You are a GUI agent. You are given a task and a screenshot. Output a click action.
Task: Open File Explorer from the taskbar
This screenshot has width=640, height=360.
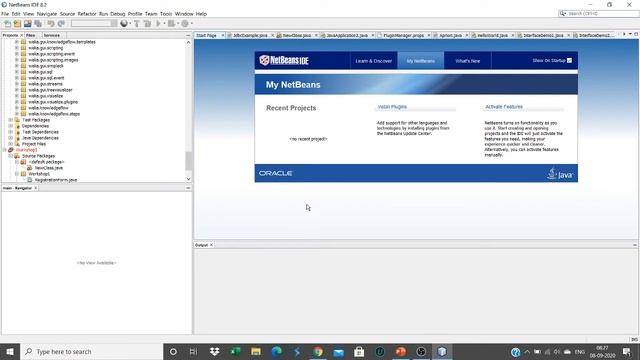(x=256, y=351)
